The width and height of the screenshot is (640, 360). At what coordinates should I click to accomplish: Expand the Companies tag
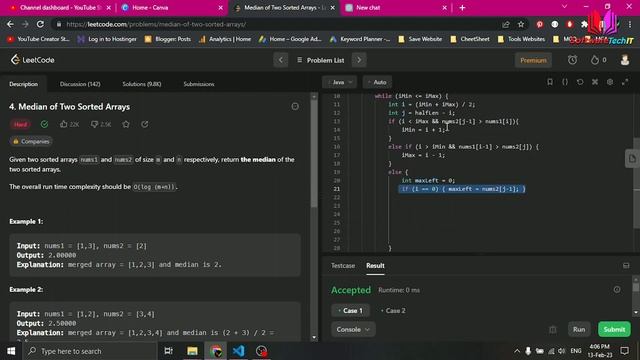point(31,141)
